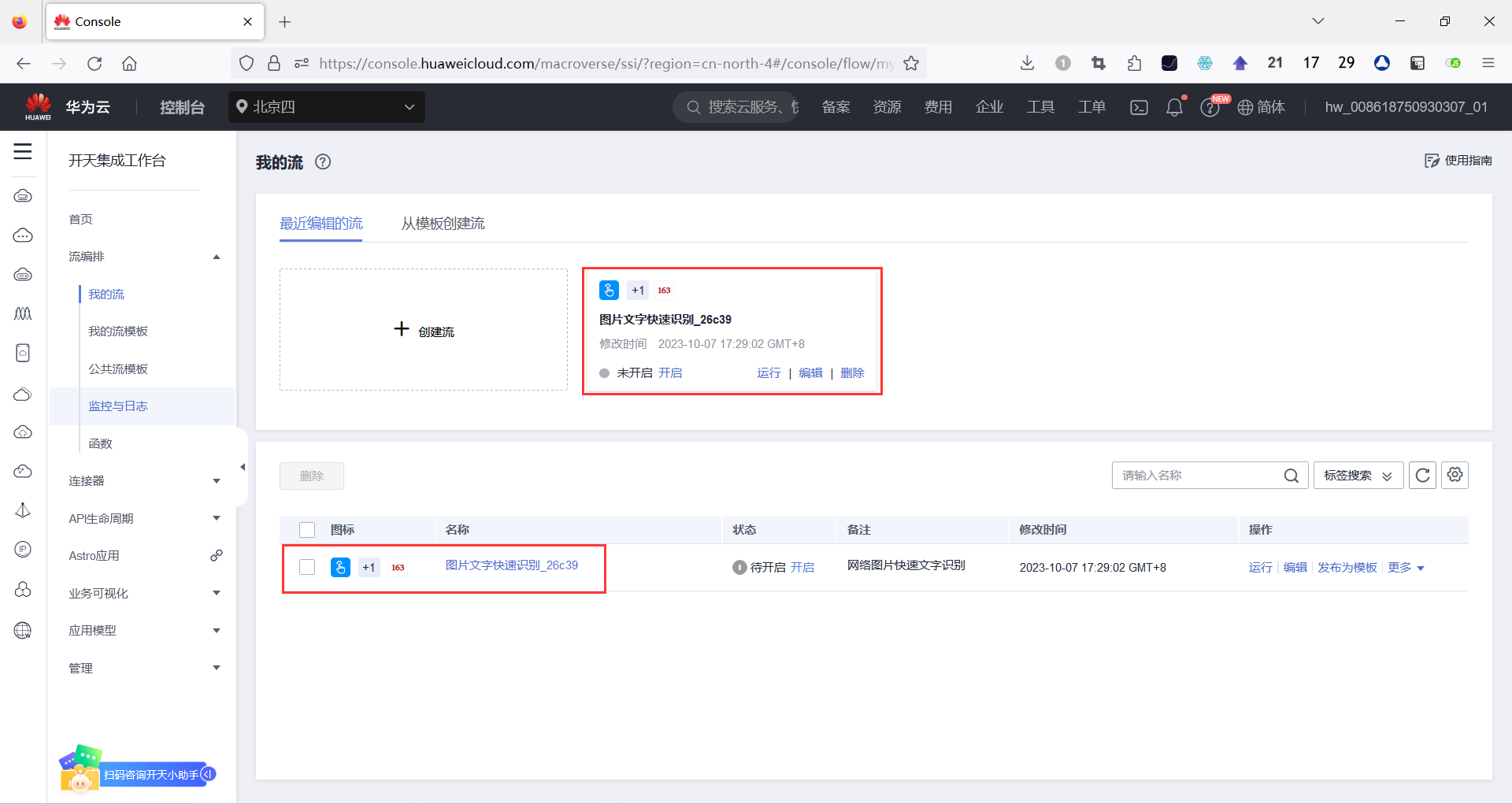This screenshot has height=804, width=1512.
Task: Open the browser downloads panel
Action: [1027, 63]
